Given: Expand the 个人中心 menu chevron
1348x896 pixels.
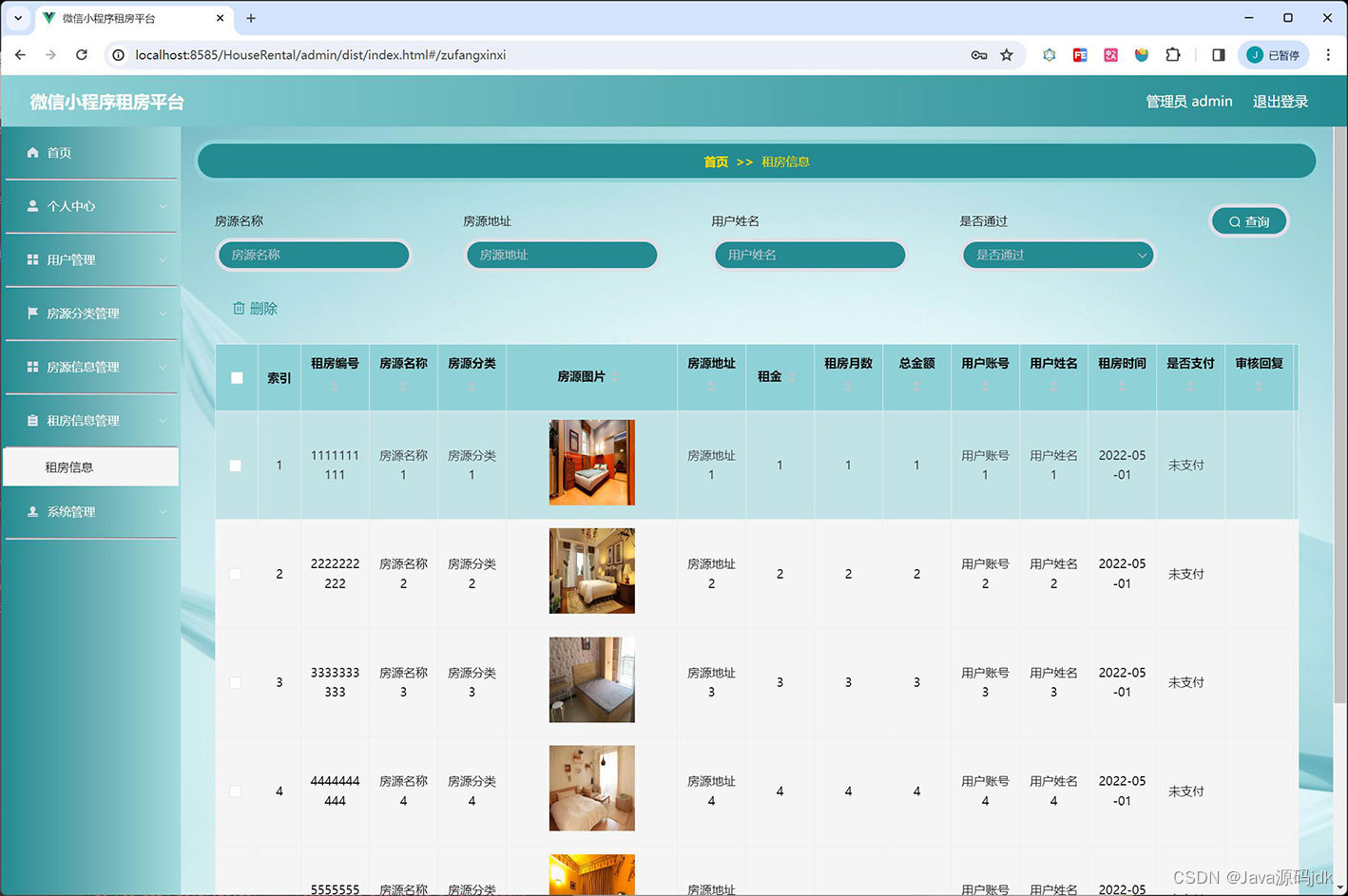Looking at the screenshot, I should point(163,206).
